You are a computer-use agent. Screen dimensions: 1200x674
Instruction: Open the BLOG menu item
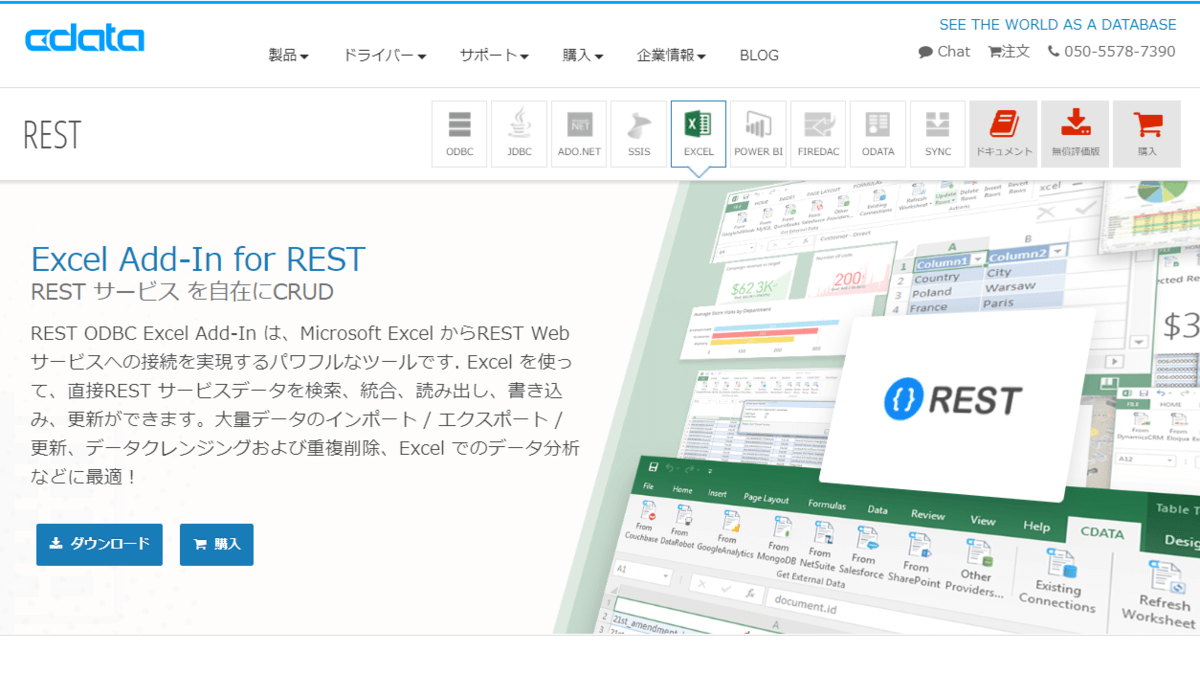(759, 55)
